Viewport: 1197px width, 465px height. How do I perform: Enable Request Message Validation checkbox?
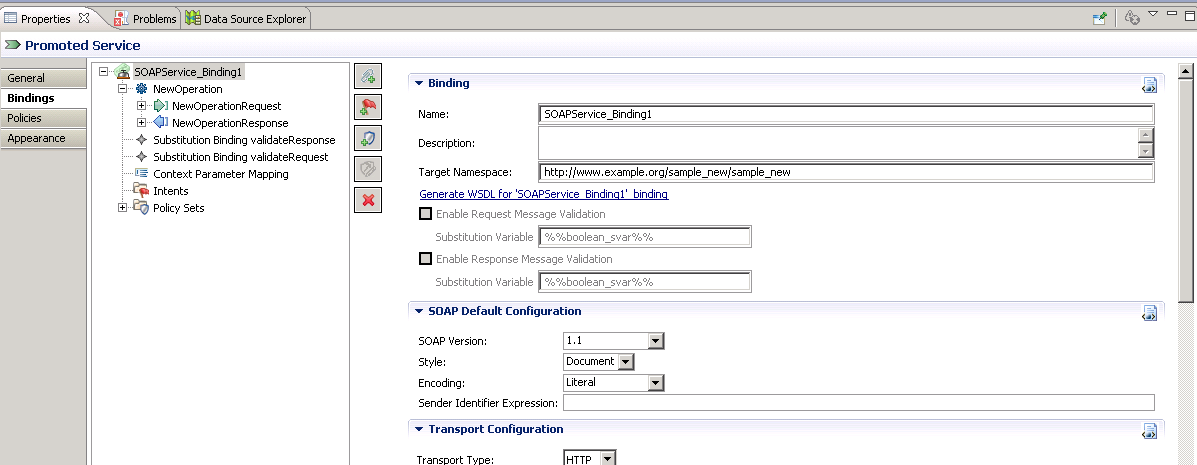pos(426,214)
